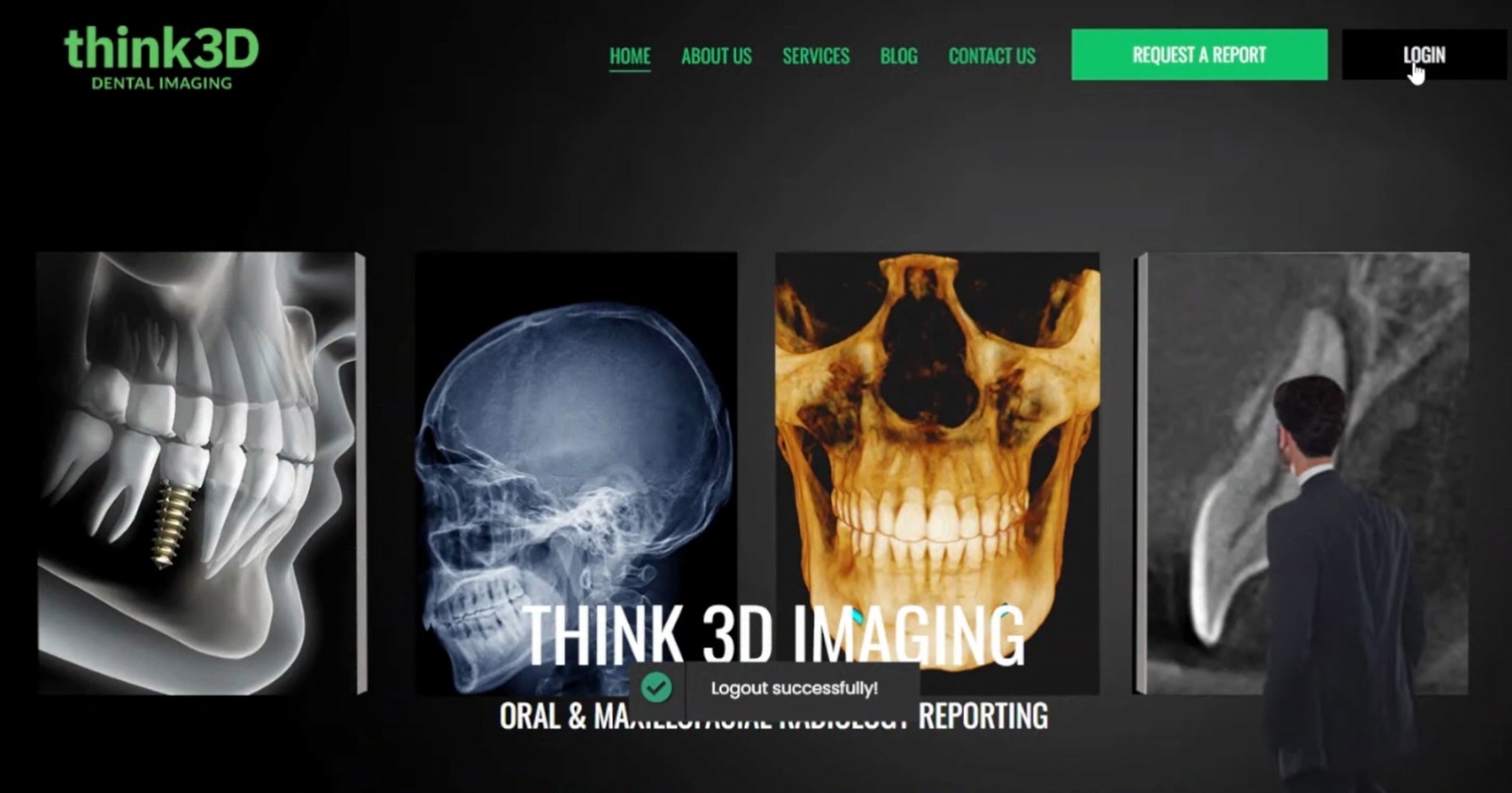
Task: Click the think3D Dental Imaging logo
Action: pyautogui.click(x=162, y=59)
